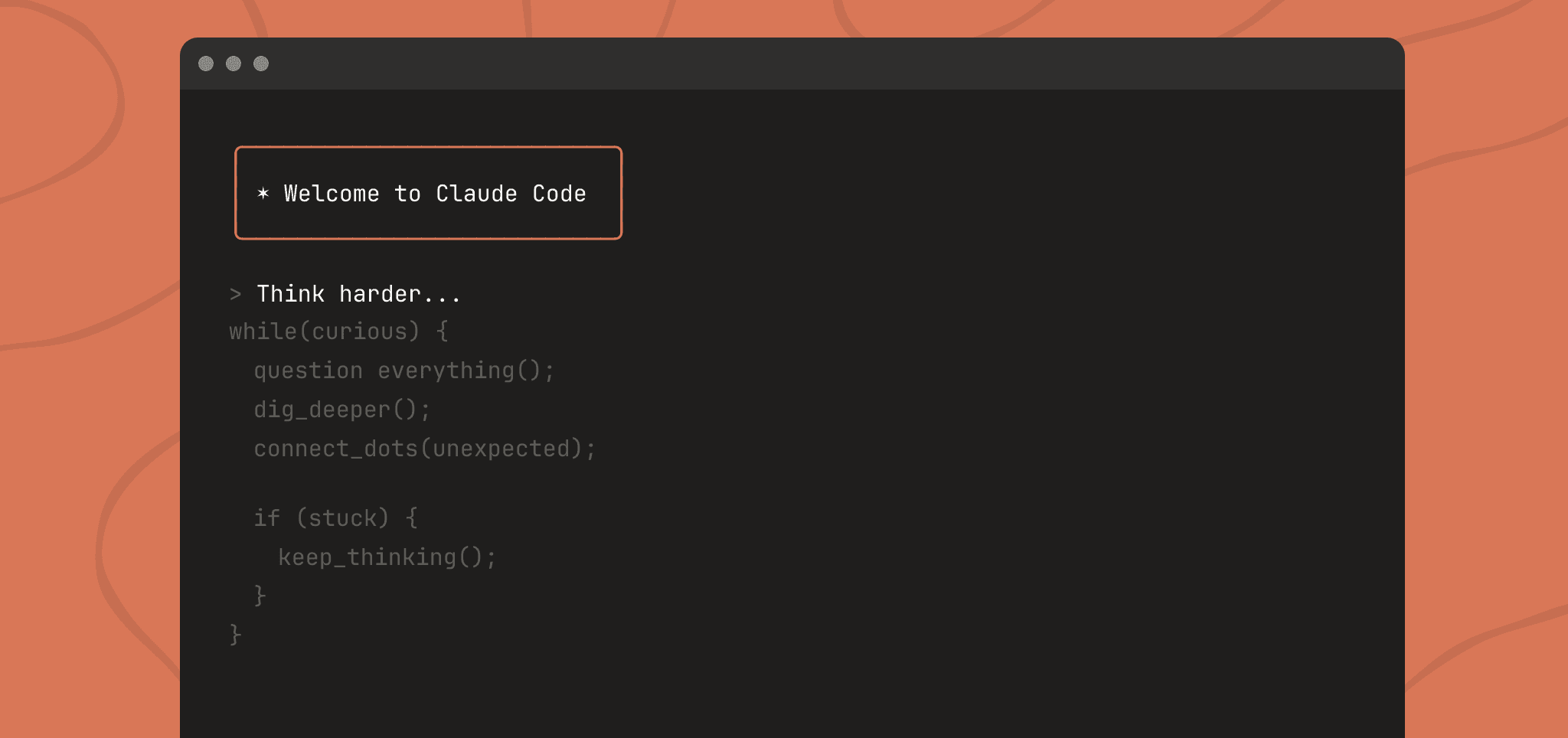Screen dimensions: 1568x738
Task: Select the keep_thinking() statement
Action: pyautogui.click(x=387, y=557)
